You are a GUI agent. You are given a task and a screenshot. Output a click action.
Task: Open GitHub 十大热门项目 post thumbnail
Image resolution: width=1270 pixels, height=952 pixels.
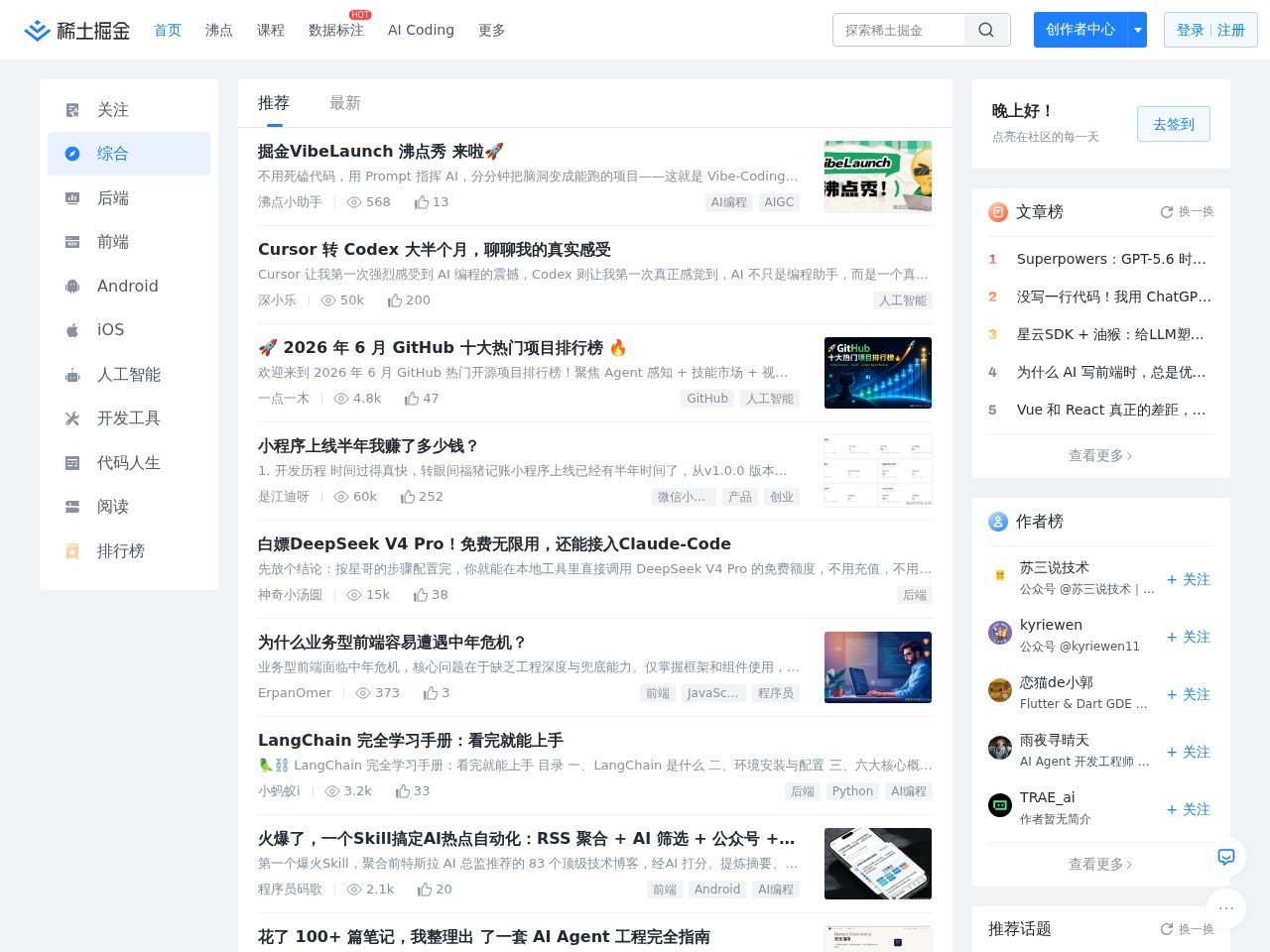click(x=878, y=373)
